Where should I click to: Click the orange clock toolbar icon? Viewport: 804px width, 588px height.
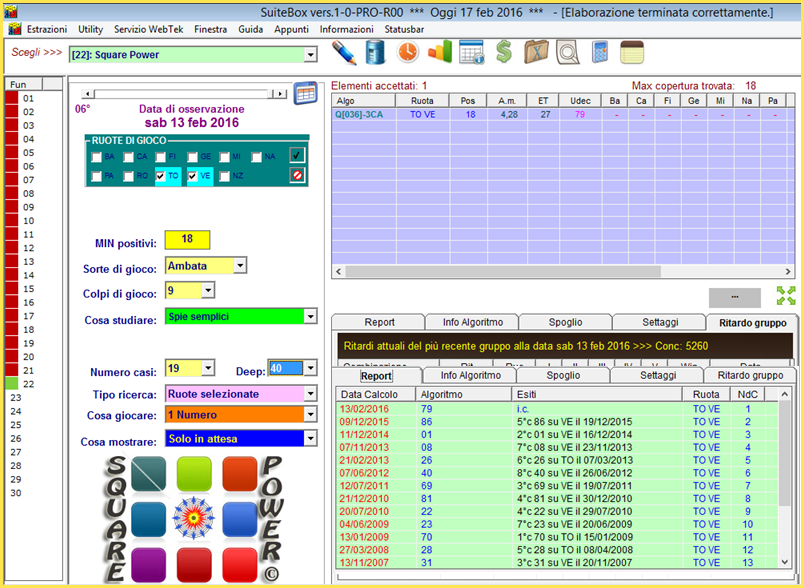(408, 52)
